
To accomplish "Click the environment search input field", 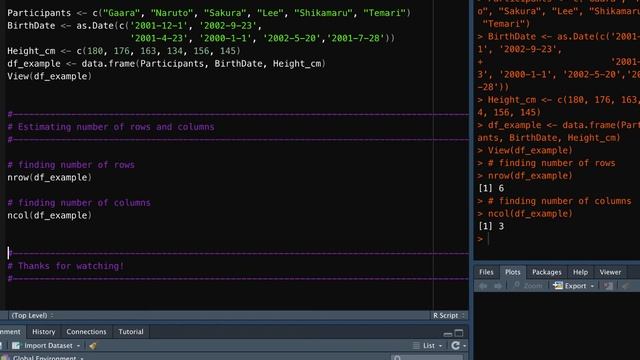I will pos(427,358).
